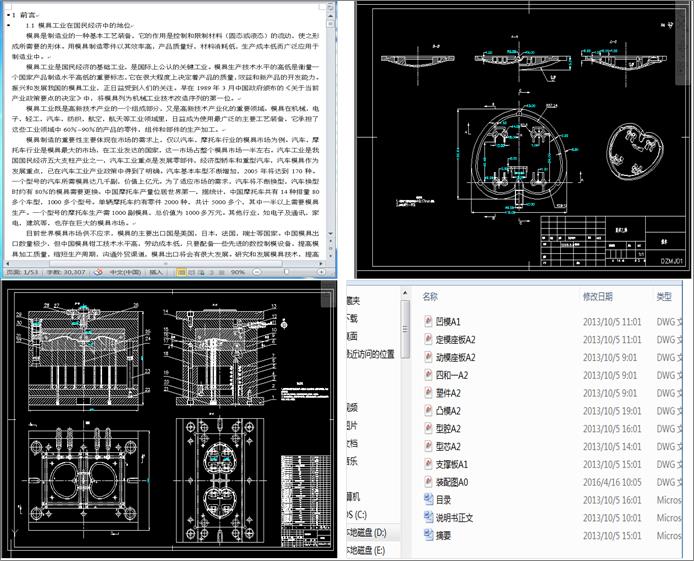Open the 凹模A1 DWG file icon
Image resolution: width=694 pixels, height=561 pixels.
point(428,322)
